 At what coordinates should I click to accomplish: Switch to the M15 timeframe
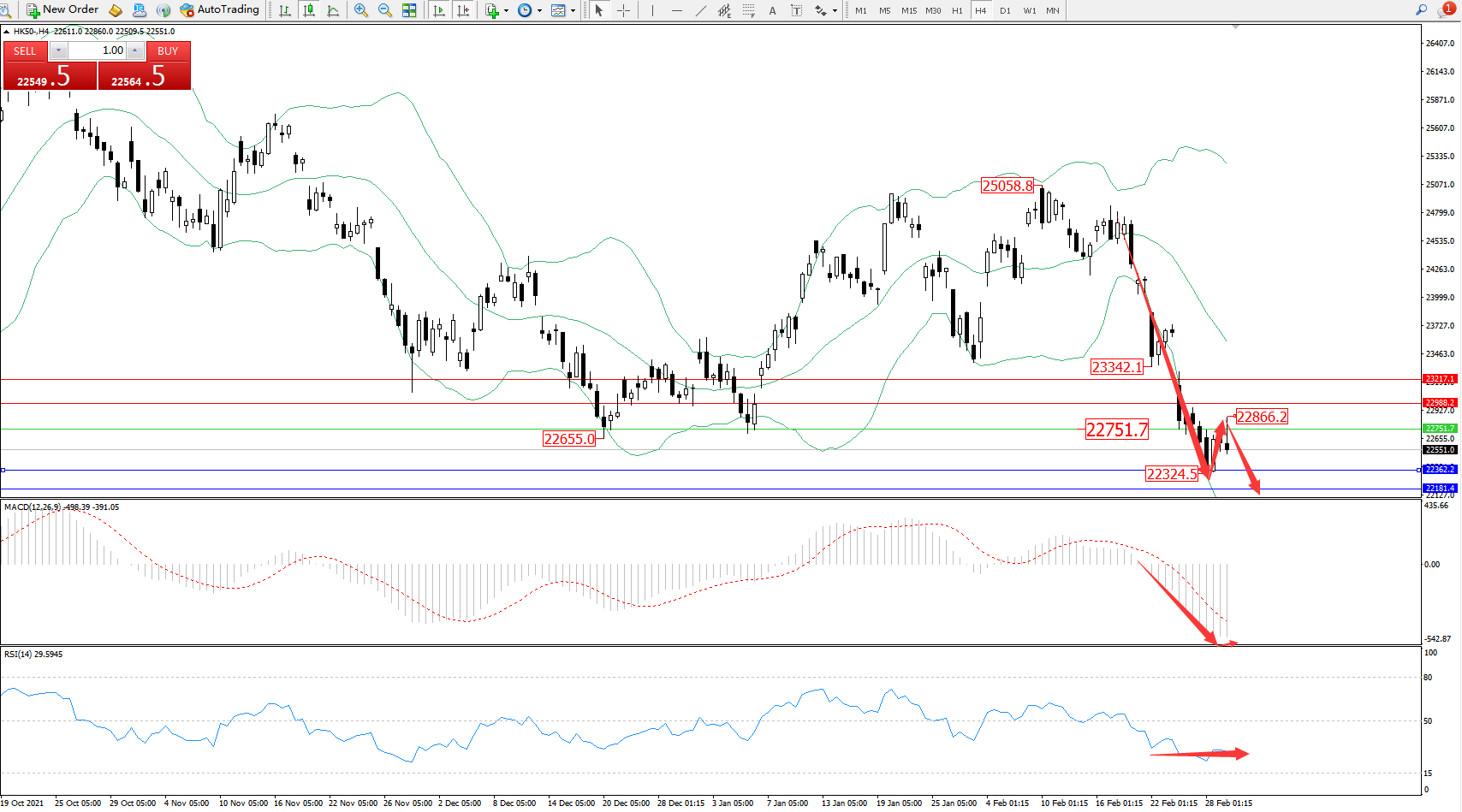(x=909, y=10)
